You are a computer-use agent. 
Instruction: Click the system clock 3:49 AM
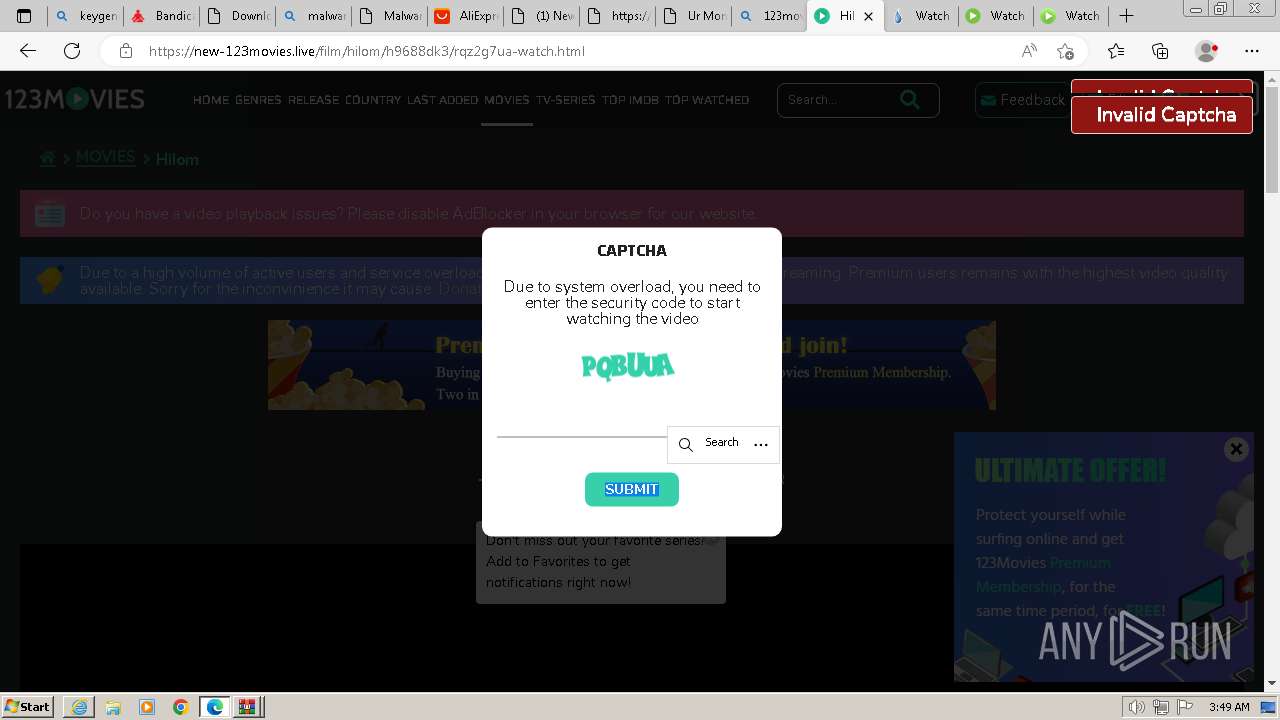(x=1229, y=707)
